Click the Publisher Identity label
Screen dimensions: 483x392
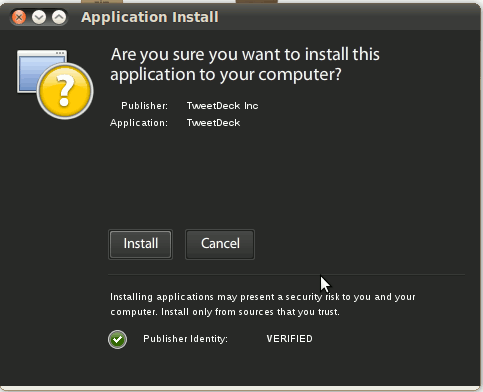(x=185, y=339)
